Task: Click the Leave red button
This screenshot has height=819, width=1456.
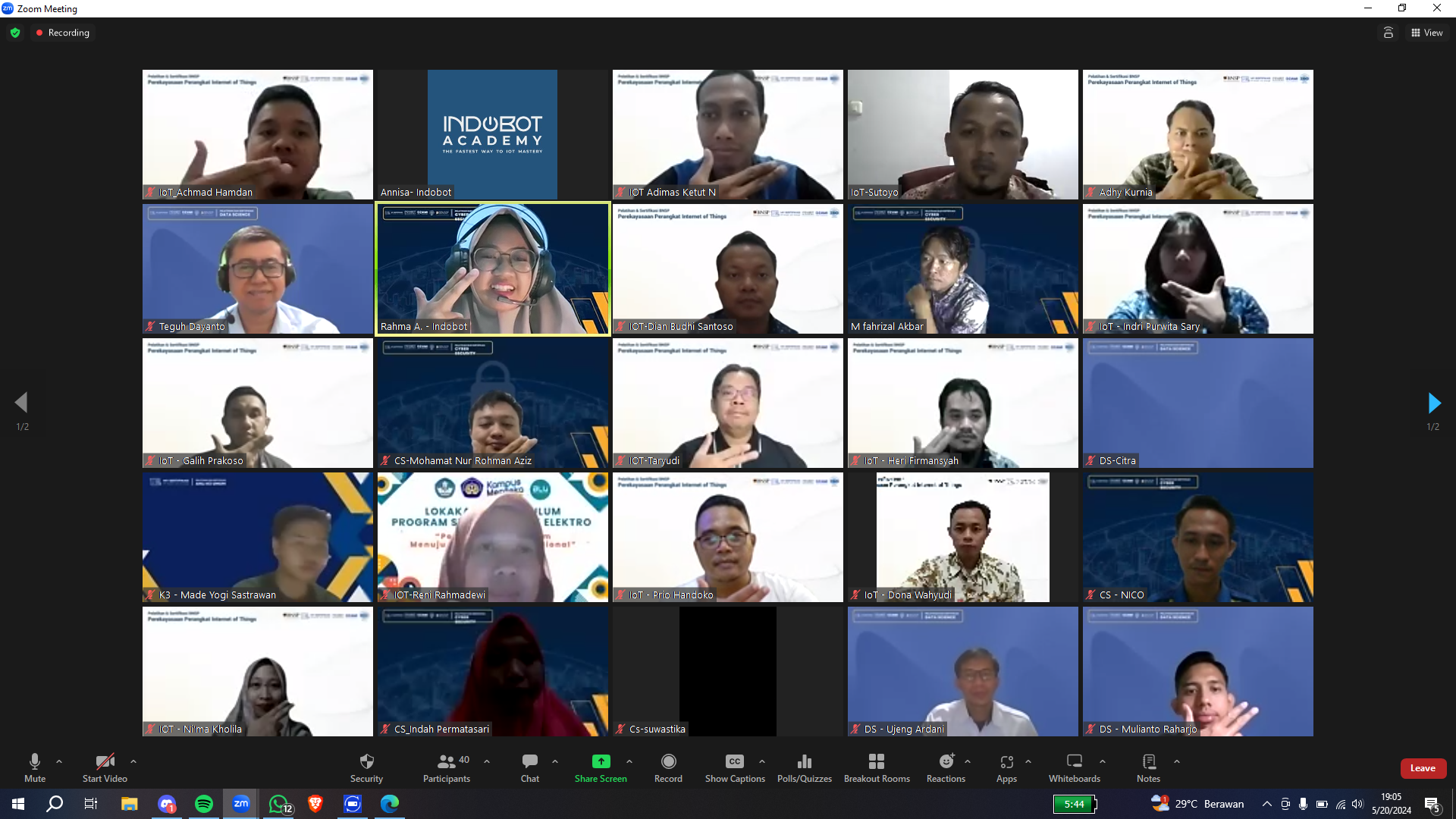Action: 1423,768
